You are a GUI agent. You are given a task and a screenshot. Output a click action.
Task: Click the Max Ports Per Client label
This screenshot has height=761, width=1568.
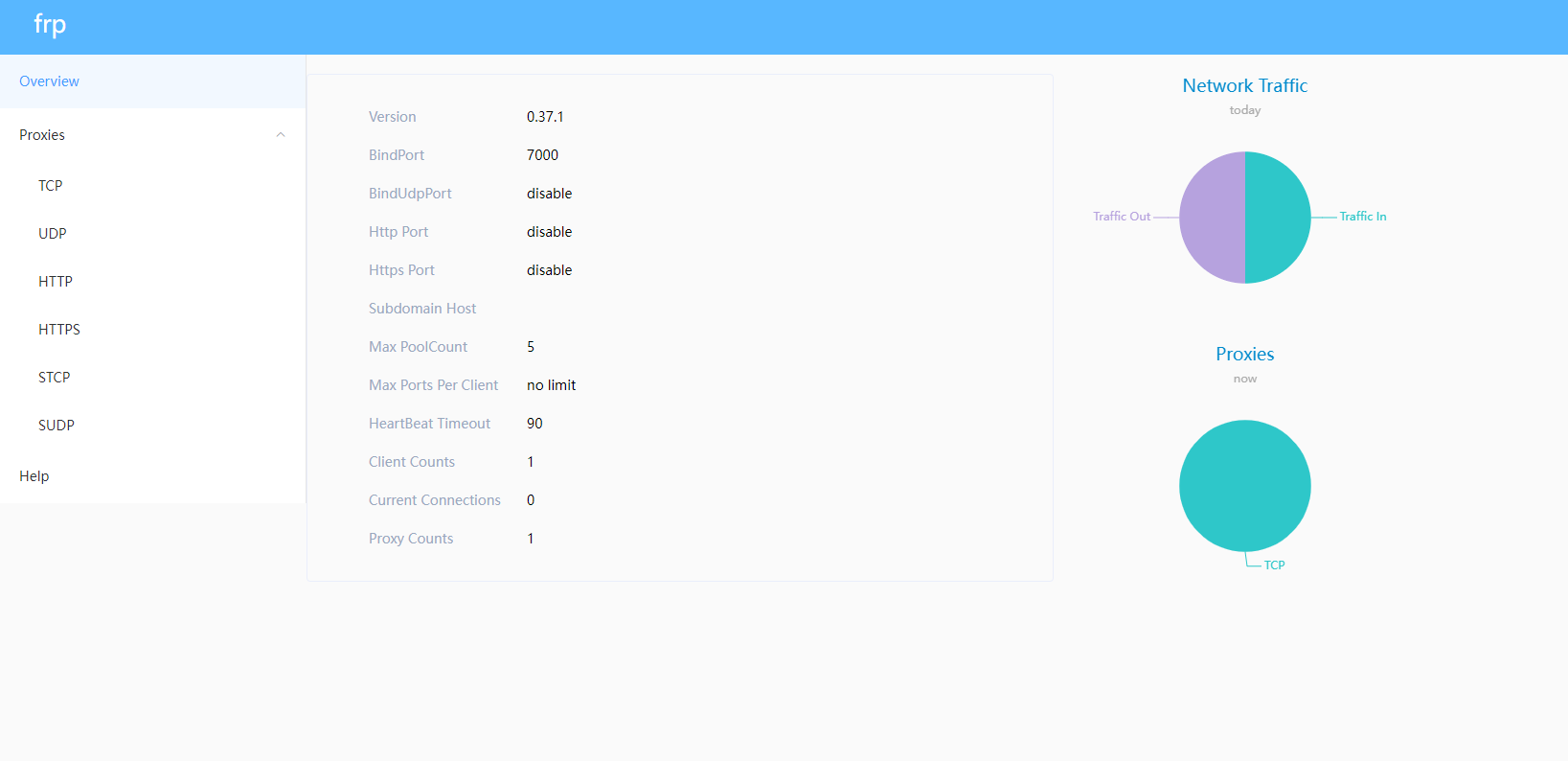434,385
